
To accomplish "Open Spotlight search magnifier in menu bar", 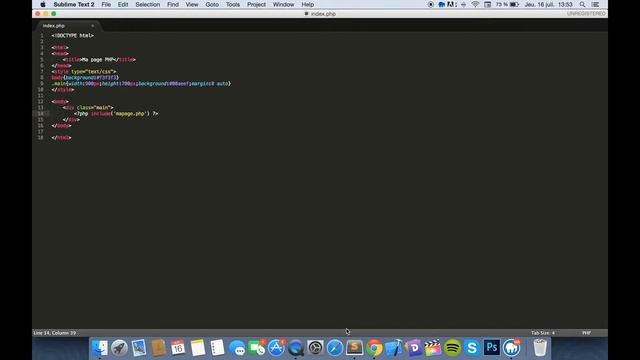I will pyautogui.click(x=582, y=4).
